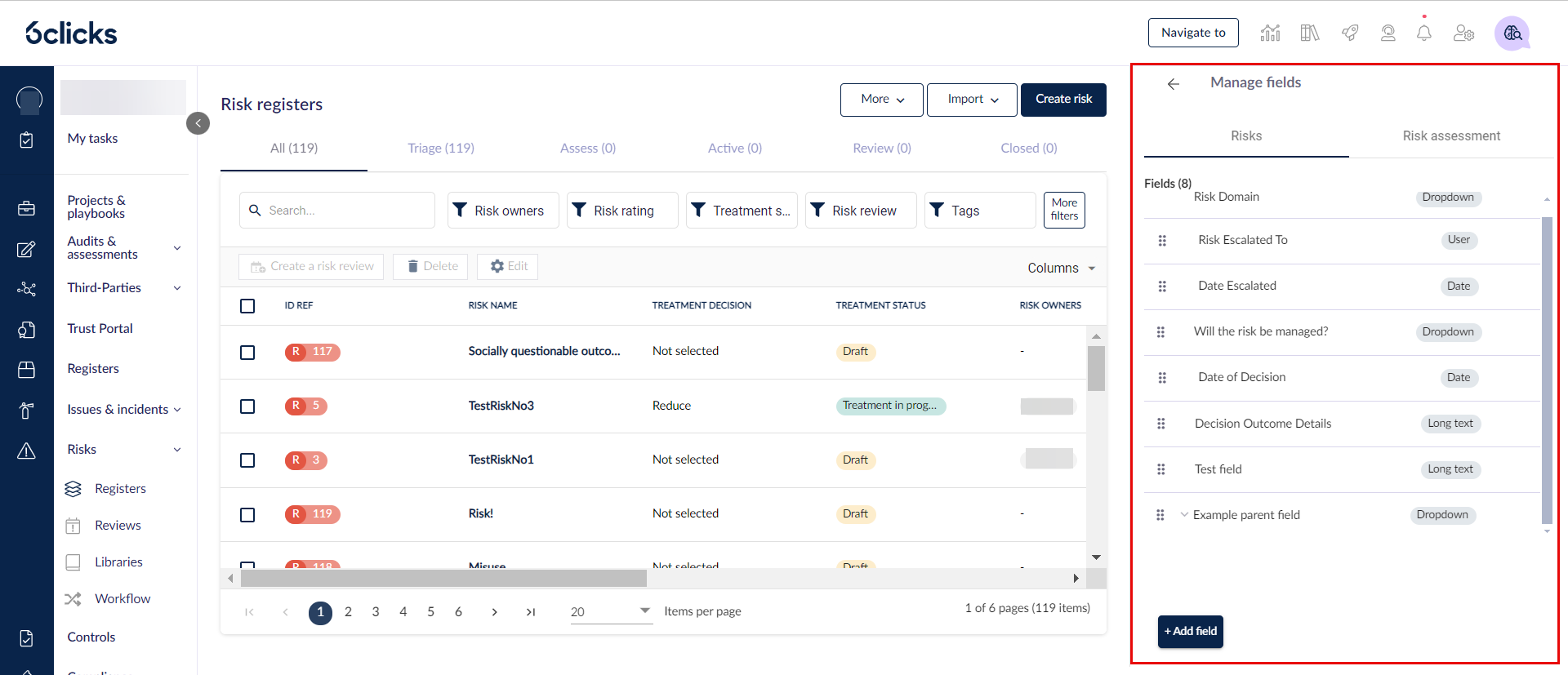Viewport: 1568px width, 675px height.
Task: Expand Audits & assessments menu
Action: pos(177,248)
